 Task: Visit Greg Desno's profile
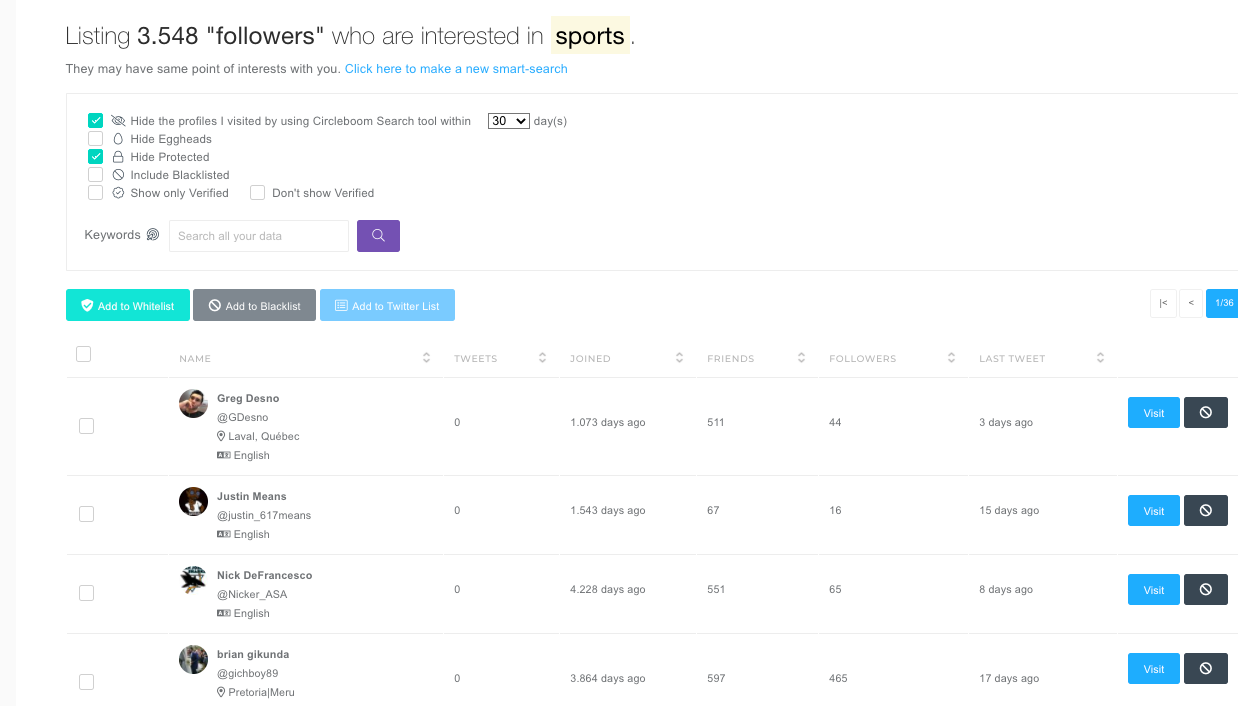pos(1153,412)
